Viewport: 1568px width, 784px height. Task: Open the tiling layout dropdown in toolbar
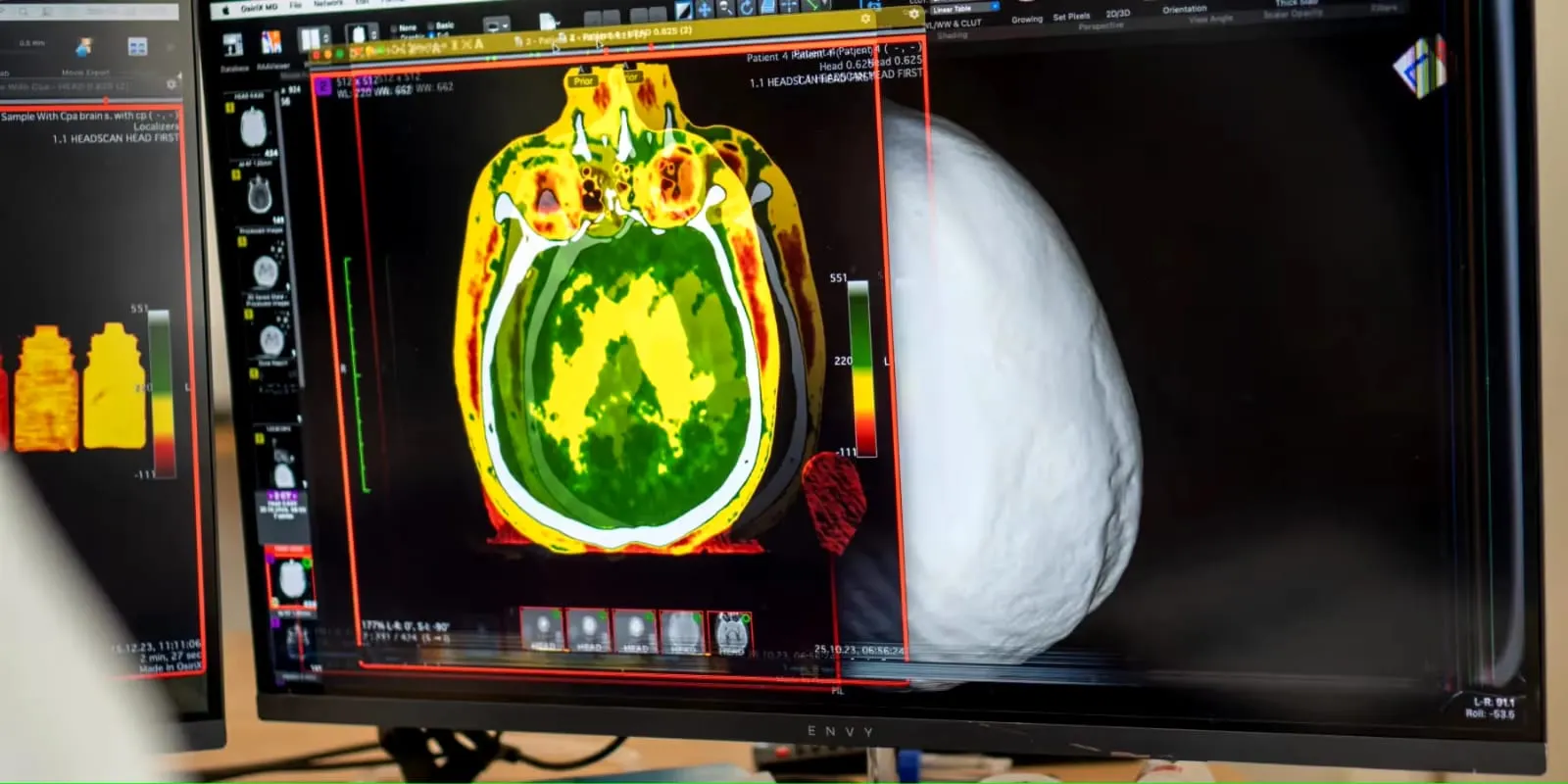pyautogui.click(x=314, y=38)
